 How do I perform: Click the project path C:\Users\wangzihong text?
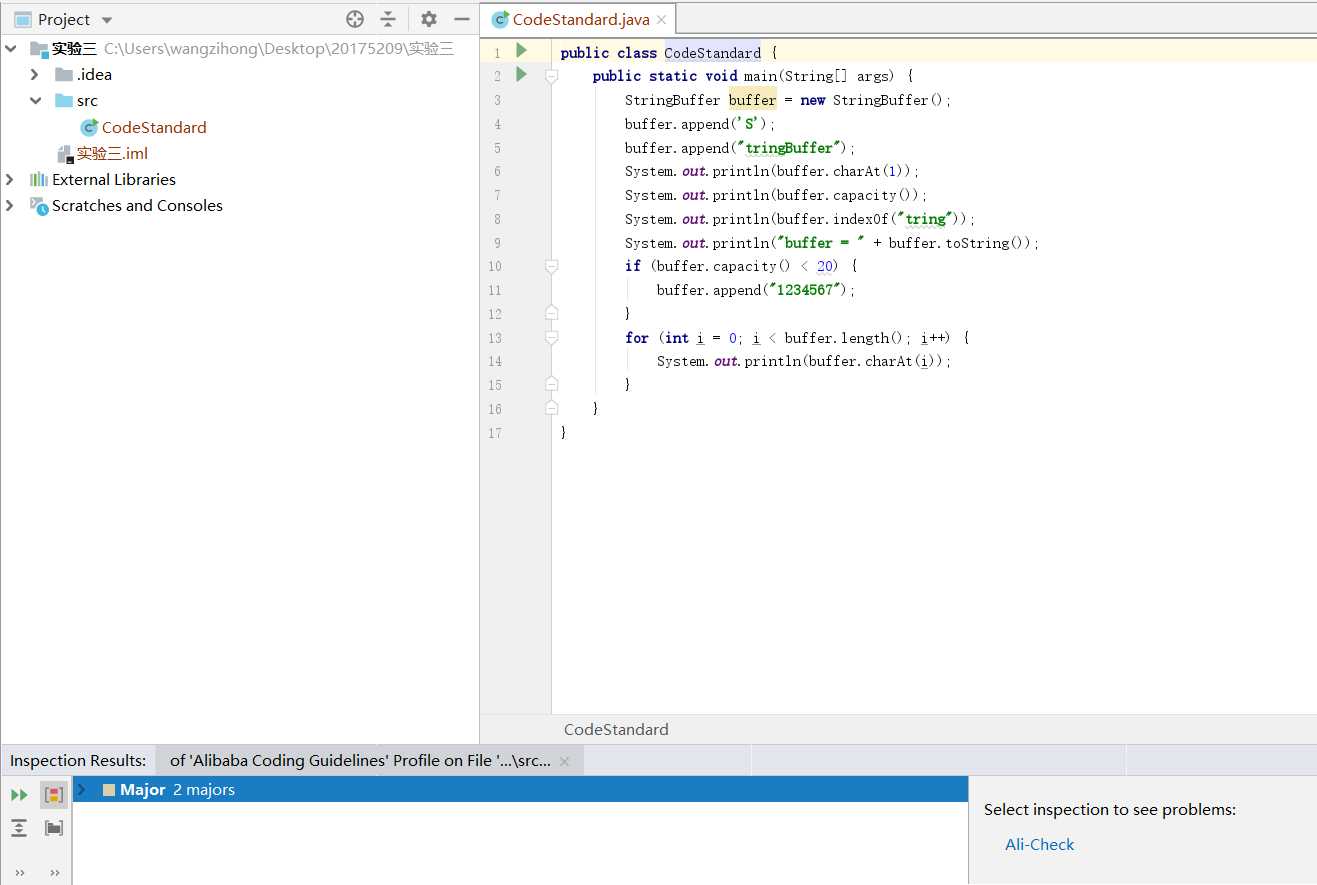click(x=279, y=49)
